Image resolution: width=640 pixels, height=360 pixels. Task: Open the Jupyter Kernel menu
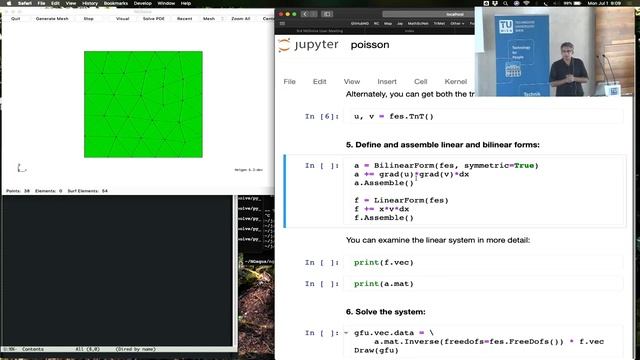[456, 82]
